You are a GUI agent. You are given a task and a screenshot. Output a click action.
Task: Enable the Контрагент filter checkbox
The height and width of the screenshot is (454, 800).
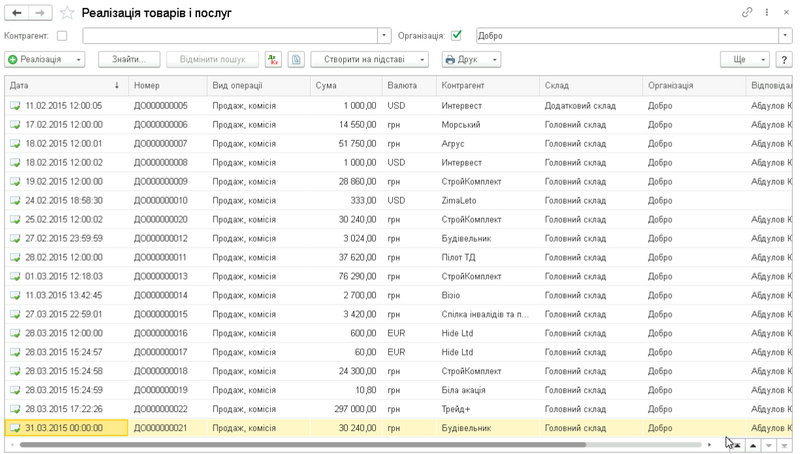63,36
